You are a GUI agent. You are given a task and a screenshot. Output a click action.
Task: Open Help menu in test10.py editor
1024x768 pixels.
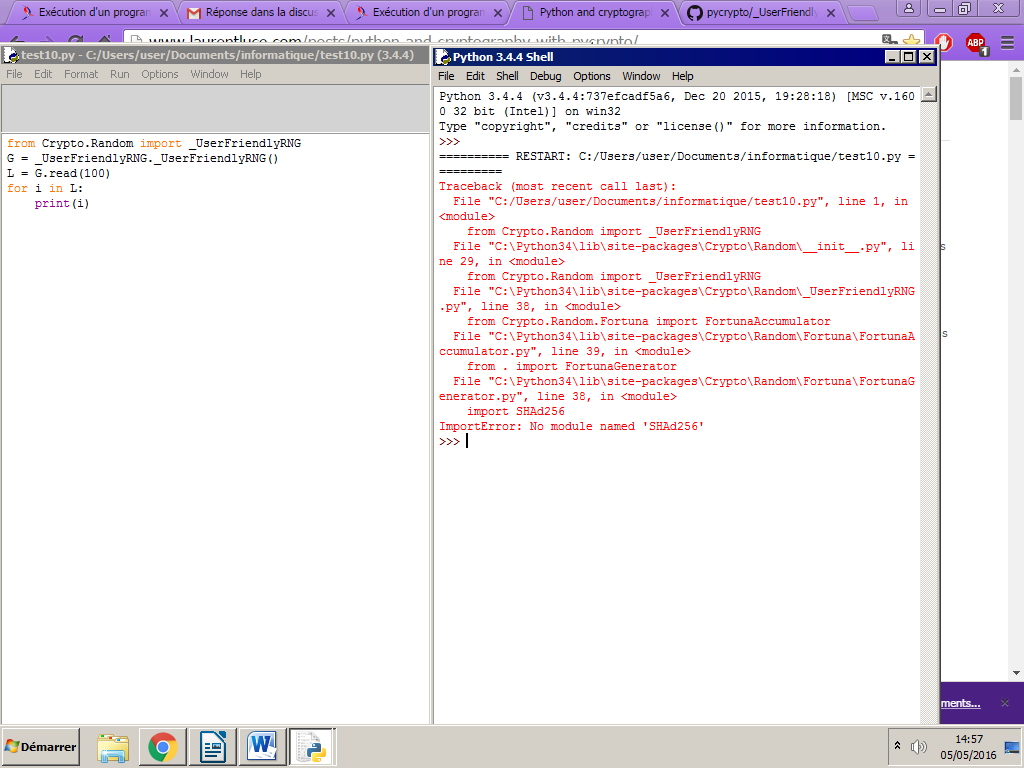coord(250,74)
